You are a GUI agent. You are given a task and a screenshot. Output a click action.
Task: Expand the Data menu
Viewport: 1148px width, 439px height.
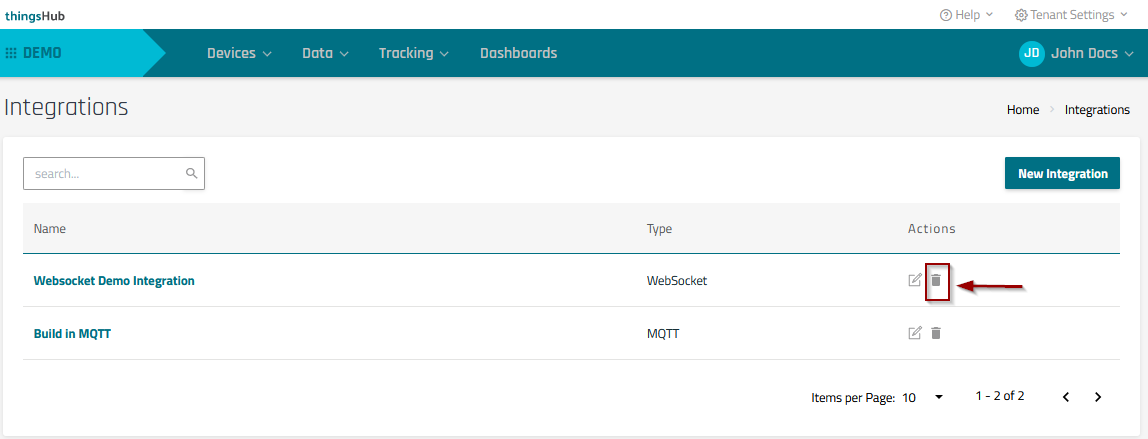tap(325, 54)
